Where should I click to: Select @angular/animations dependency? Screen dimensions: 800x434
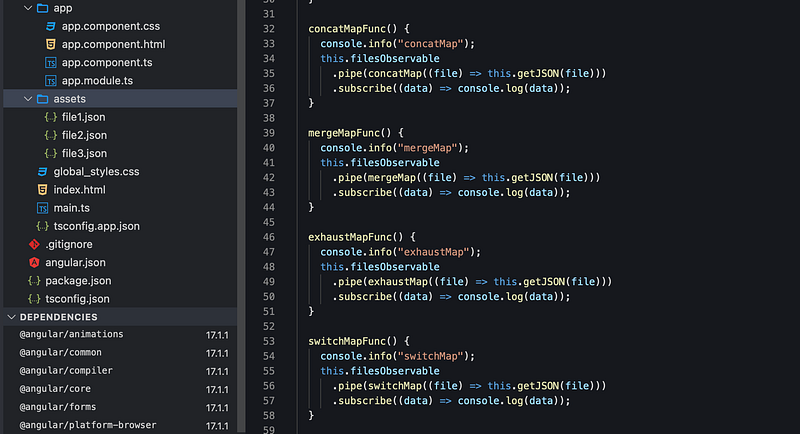pyautogui.click(x=71, y=334)
